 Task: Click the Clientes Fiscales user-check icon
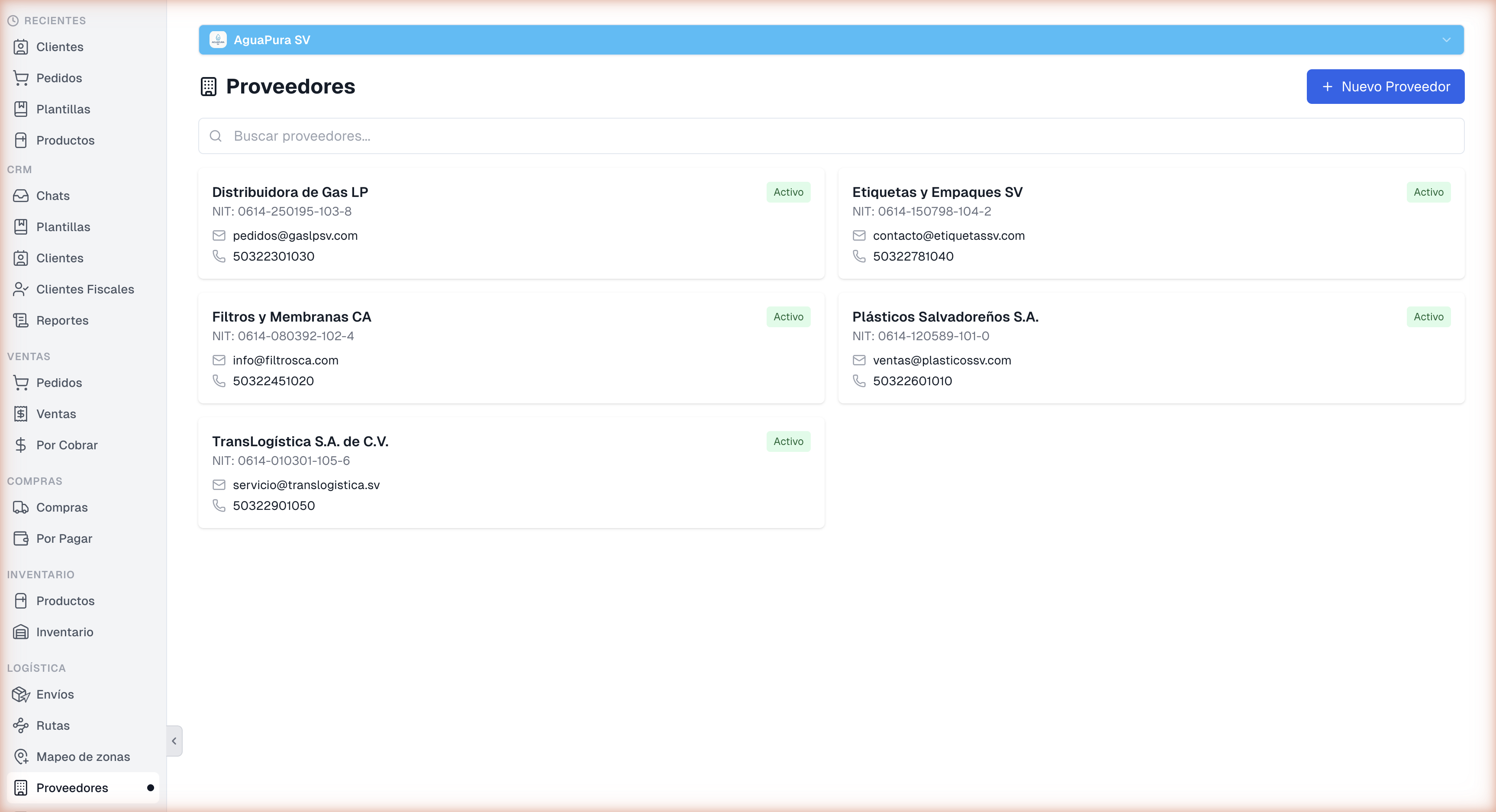click(x=21, y=289)
